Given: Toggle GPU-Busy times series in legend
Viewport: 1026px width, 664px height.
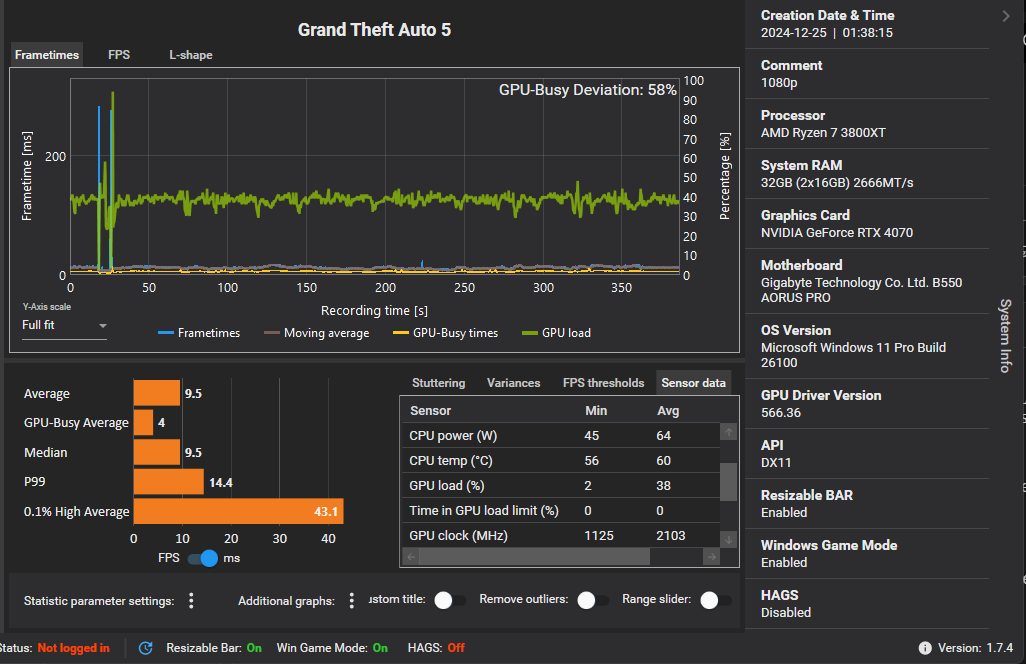Looking at the screenshot, I should click(x=445, y=333).
